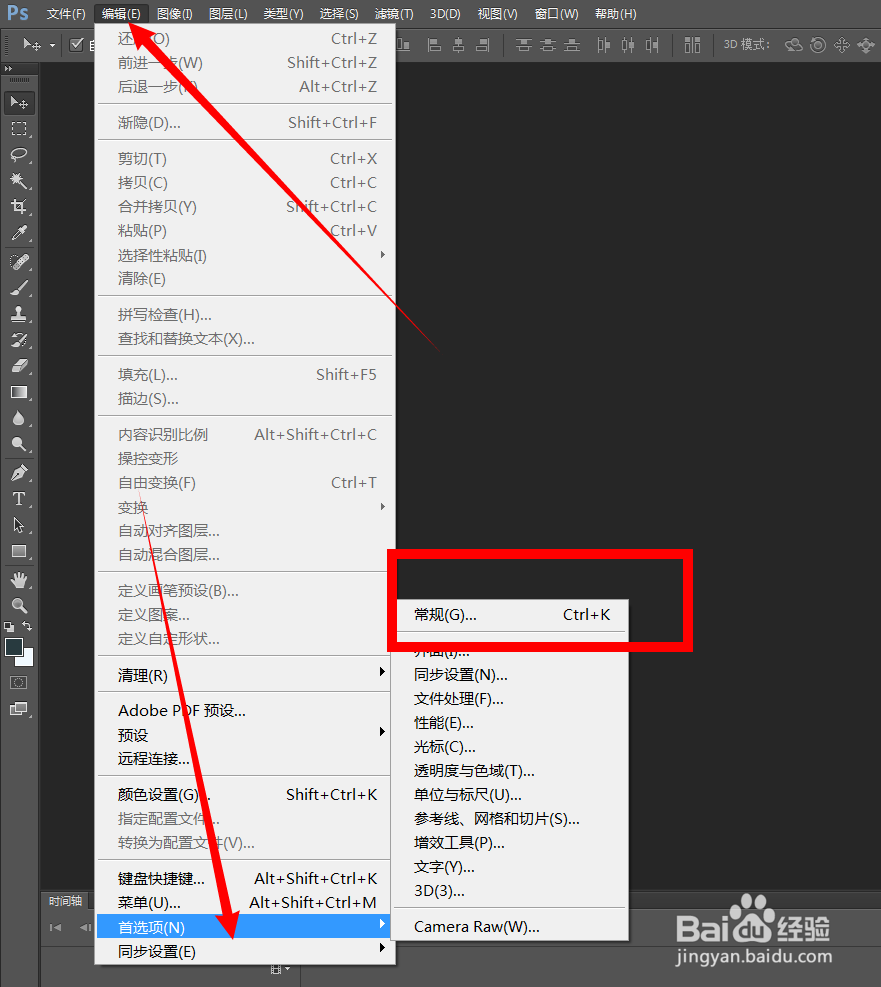Screen dimensions: 881x987
Task: Open the 窗口(W) menu
Action: (556, 14)
